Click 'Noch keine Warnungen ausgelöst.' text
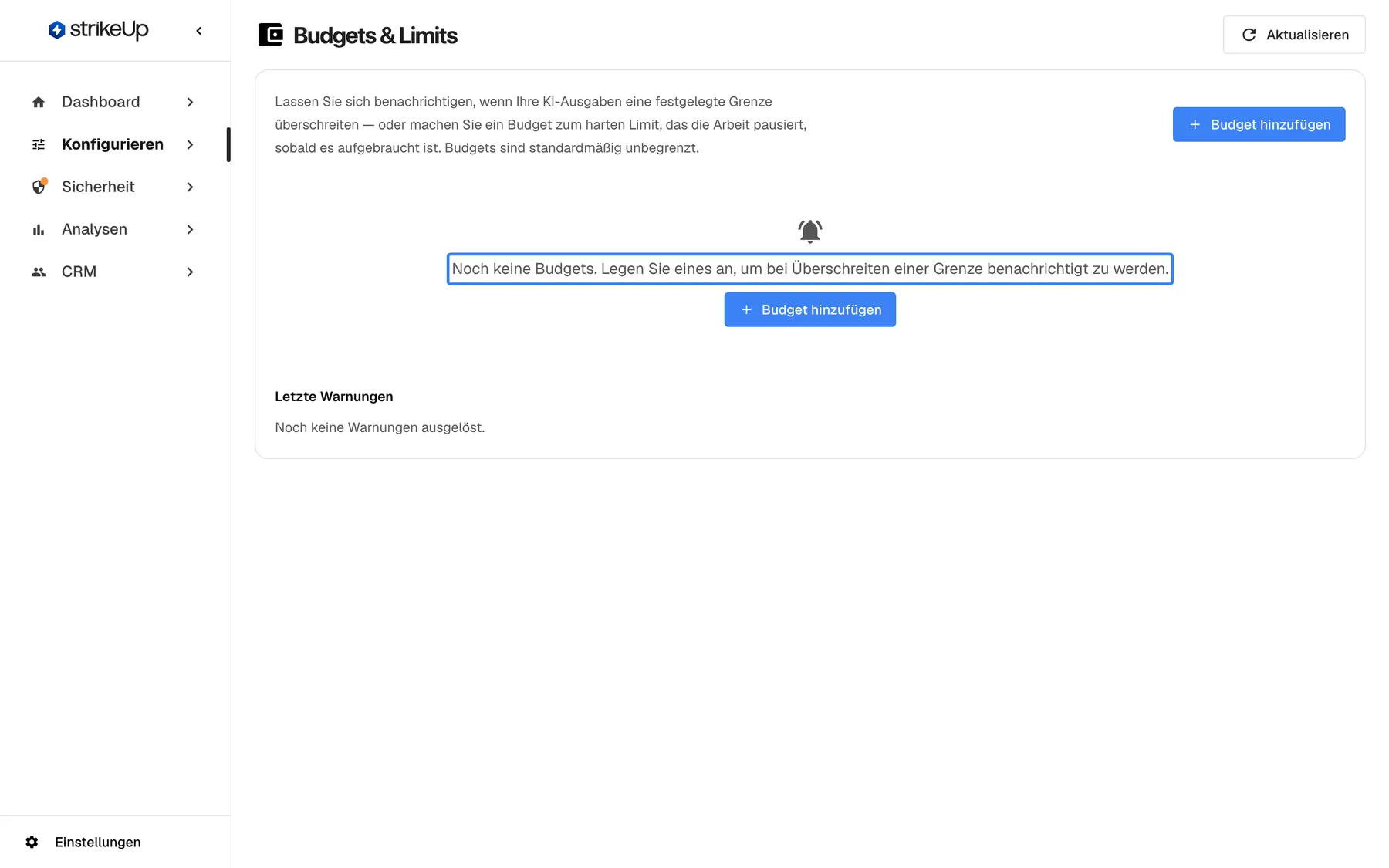Screen dimensions: 1389x868 [380, 427]
